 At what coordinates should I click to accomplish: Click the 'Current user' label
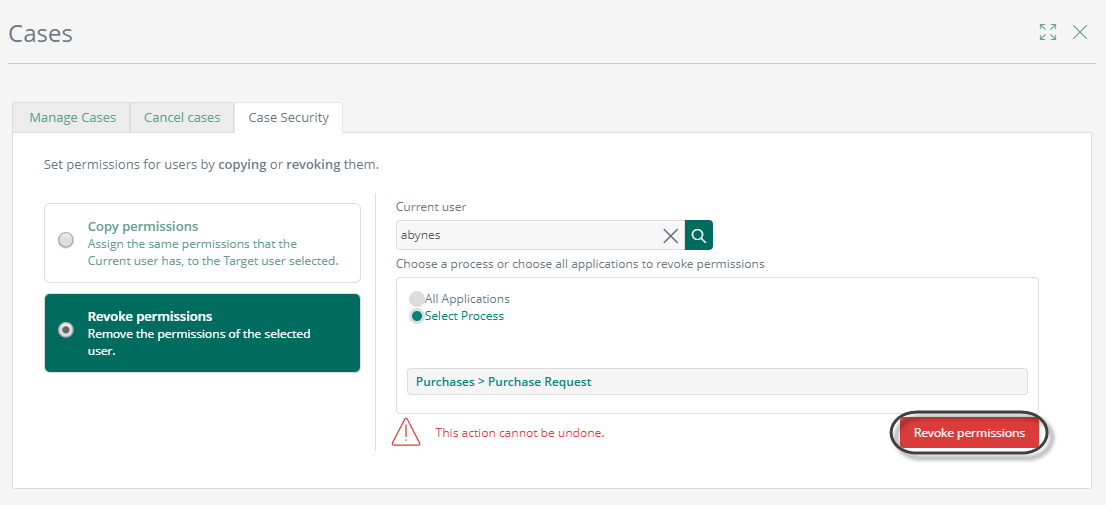click(x=431, y=207)
